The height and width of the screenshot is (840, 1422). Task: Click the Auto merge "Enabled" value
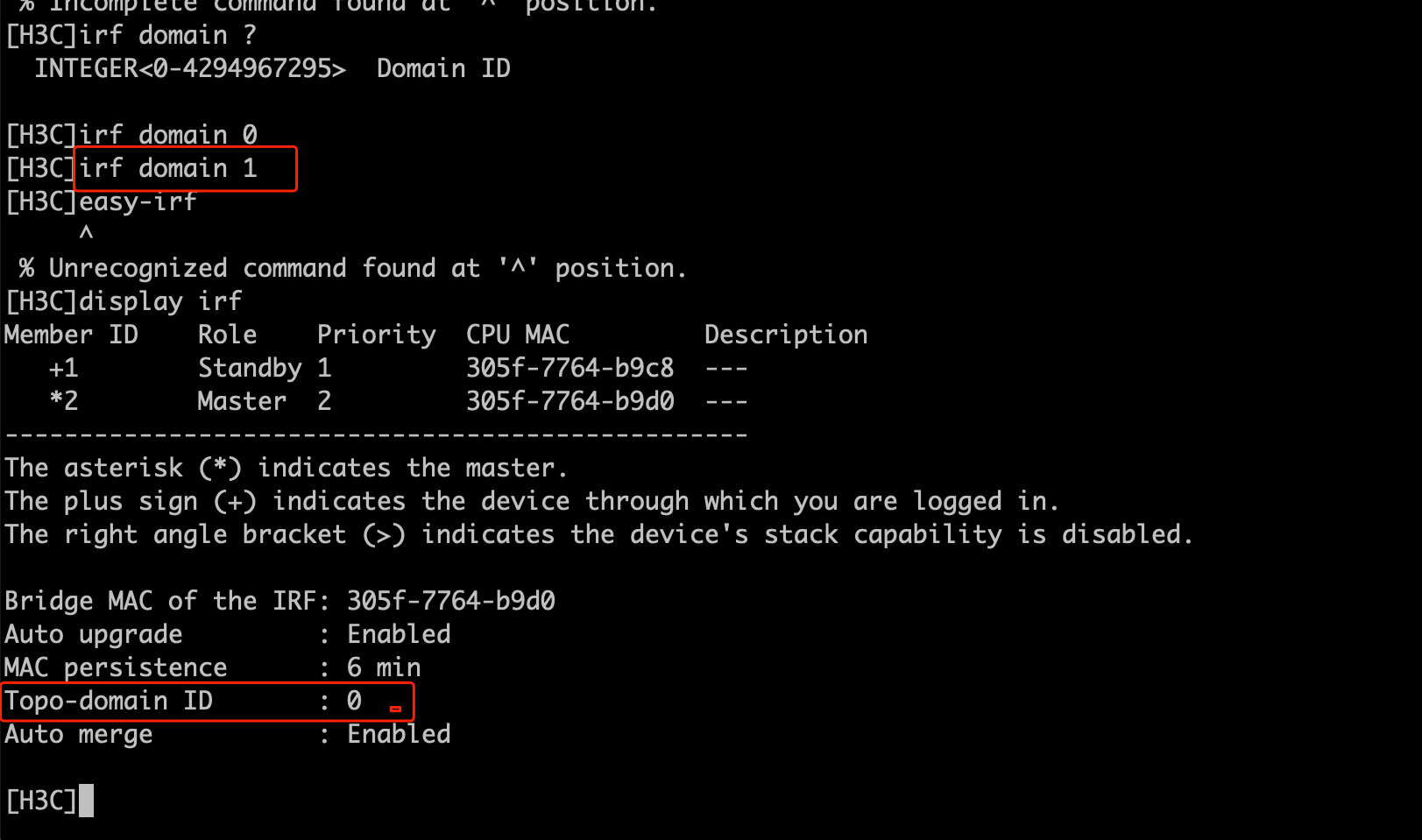click(x=399, y=734)
